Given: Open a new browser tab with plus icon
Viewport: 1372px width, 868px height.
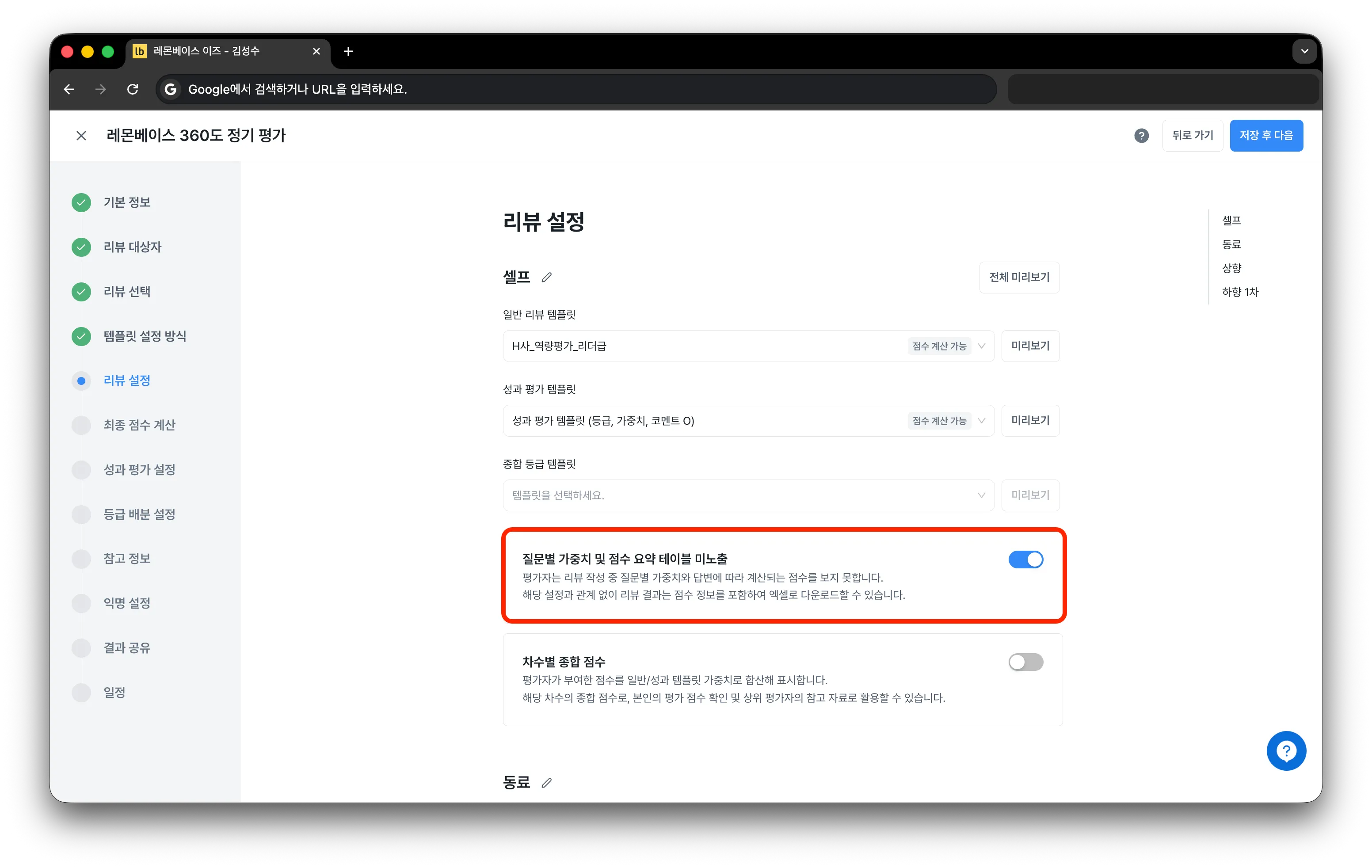Looking at the screenshot, I should [348, 51].
